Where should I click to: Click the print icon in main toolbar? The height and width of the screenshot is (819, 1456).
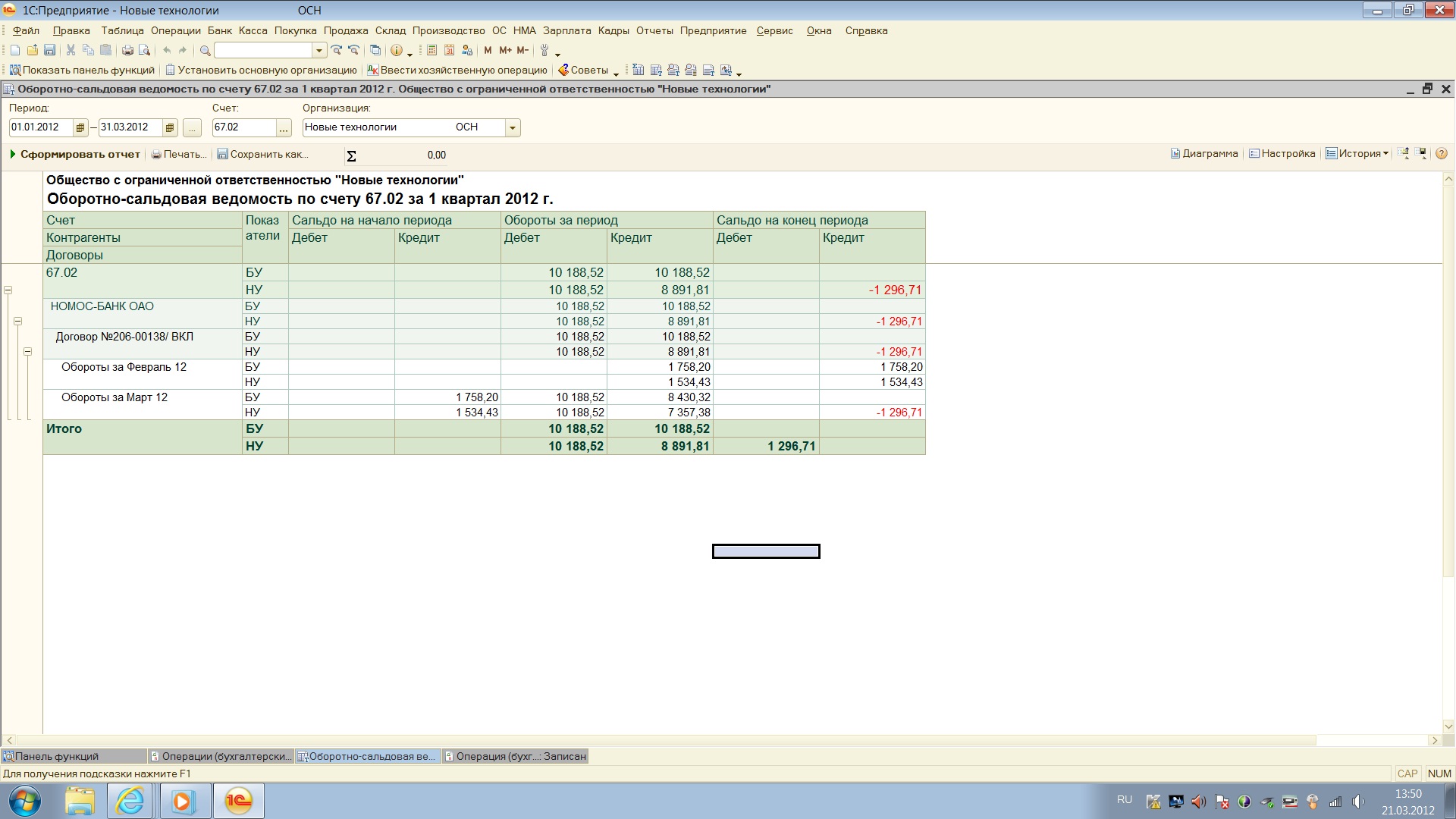pos(127,50)
